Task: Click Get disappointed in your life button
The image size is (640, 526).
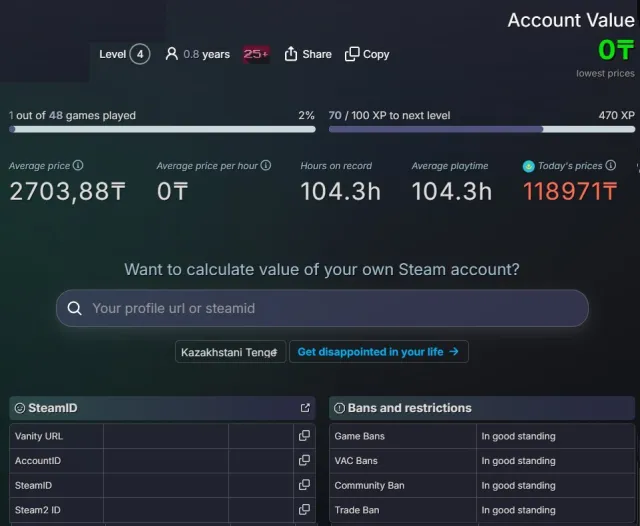Action: click(x=379, y=352)
